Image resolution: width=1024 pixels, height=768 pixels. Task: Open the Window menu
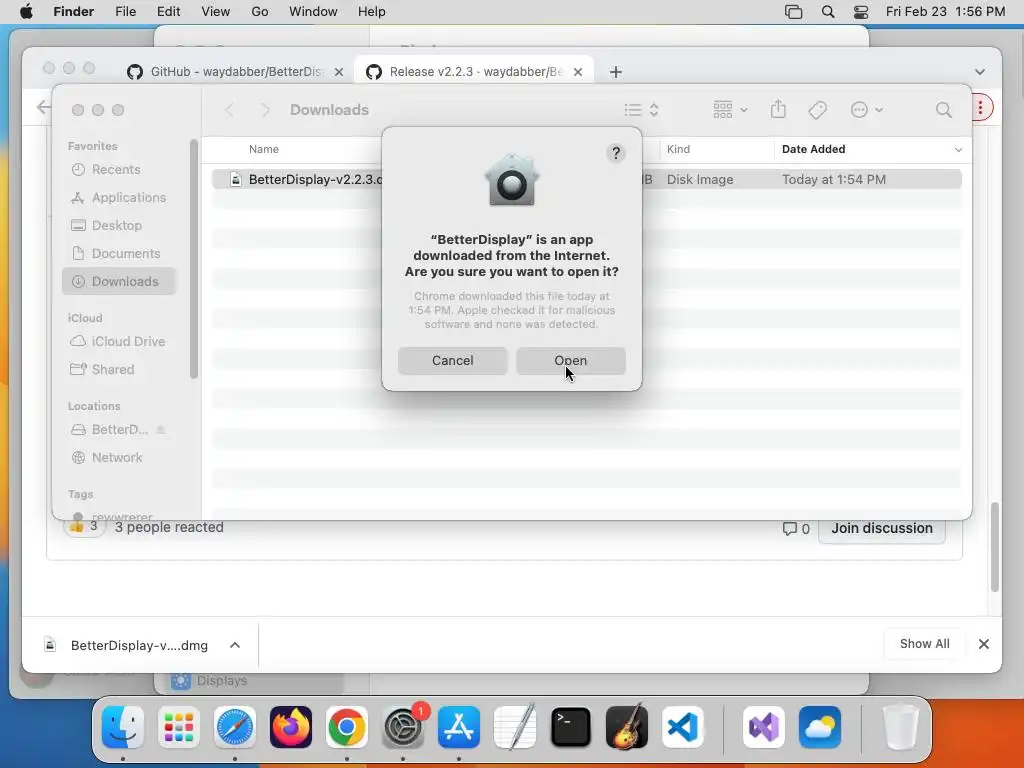coord(313,12)
